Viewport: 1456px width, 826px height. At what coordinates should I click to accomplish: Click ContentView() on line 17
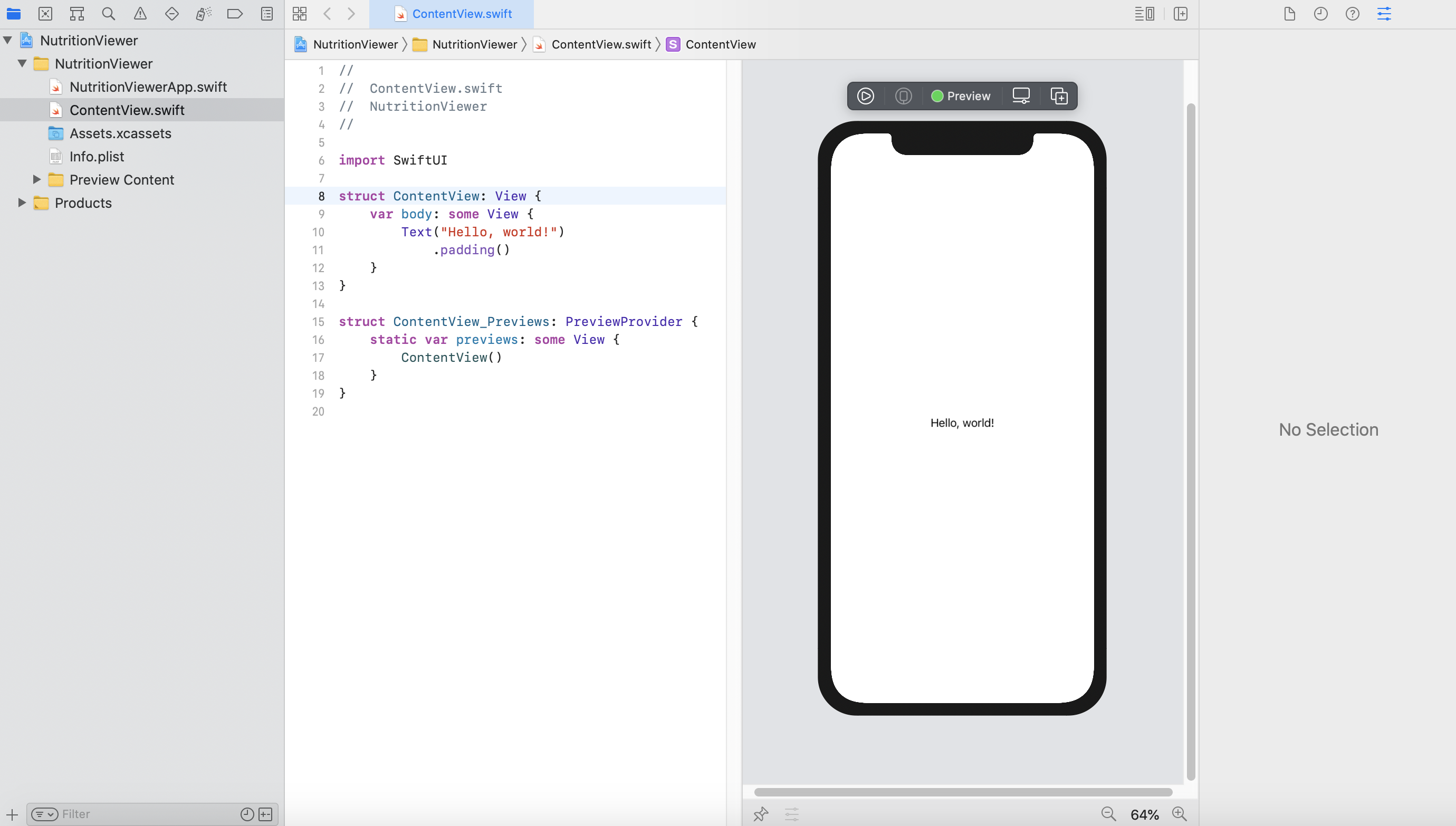[x=452, y=358]
